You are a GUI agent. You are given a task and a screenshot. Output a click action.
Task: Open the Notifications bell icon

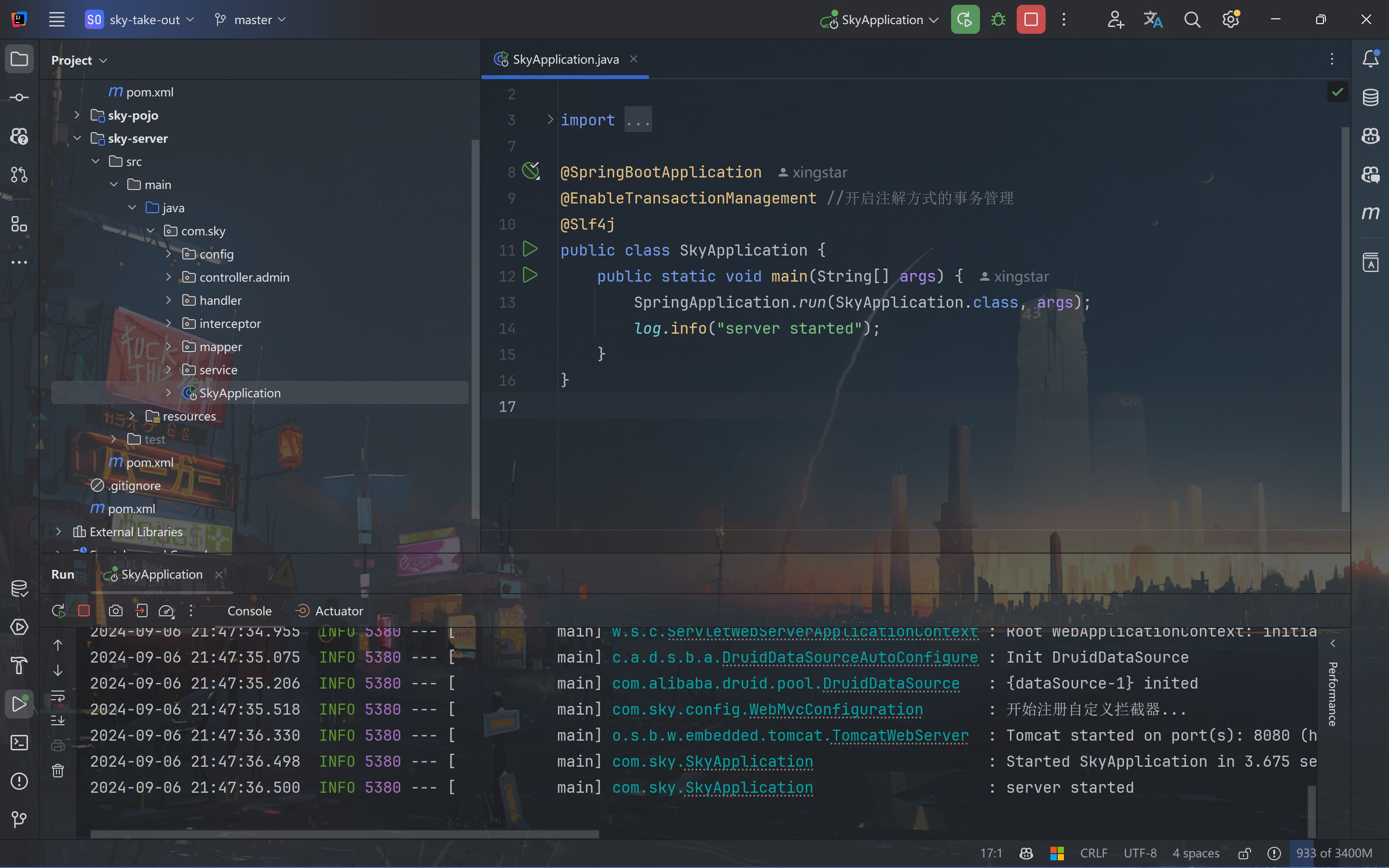pyautogui.click(x=1371, y=58)
